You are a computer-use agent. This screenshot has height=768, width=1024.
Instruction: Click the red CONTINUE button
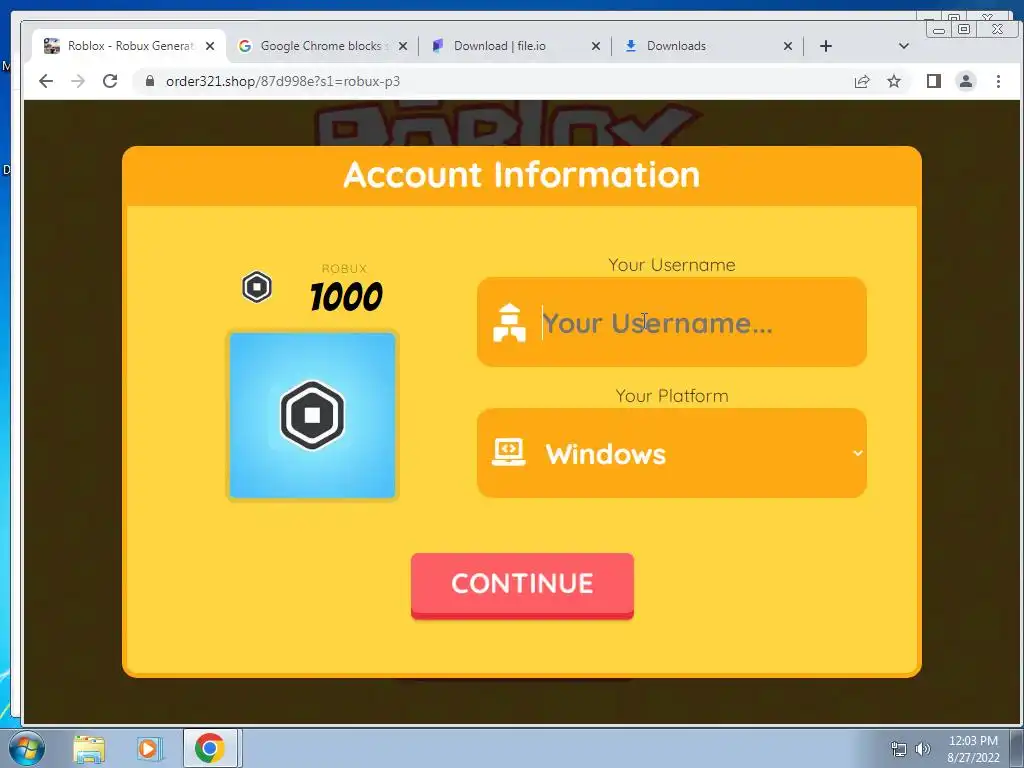tap(522, 585)
